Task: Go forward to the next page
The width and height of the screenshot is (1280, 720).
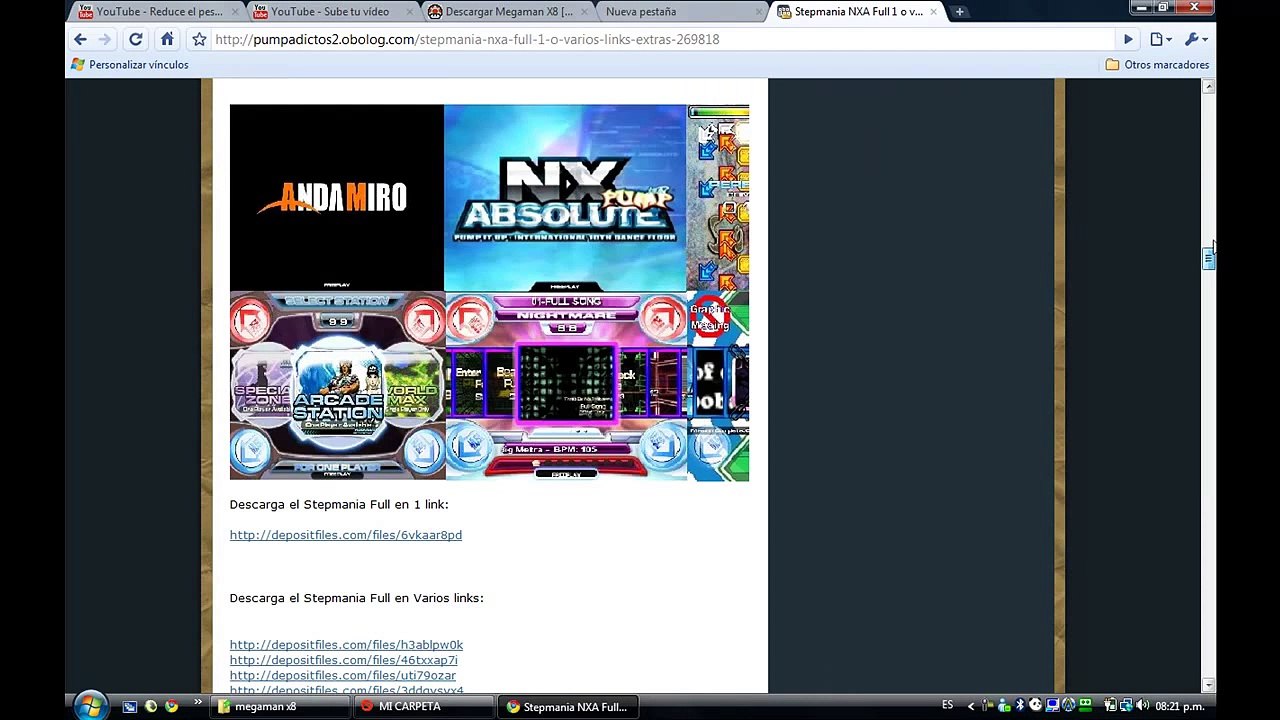Action: click(105, 39)
